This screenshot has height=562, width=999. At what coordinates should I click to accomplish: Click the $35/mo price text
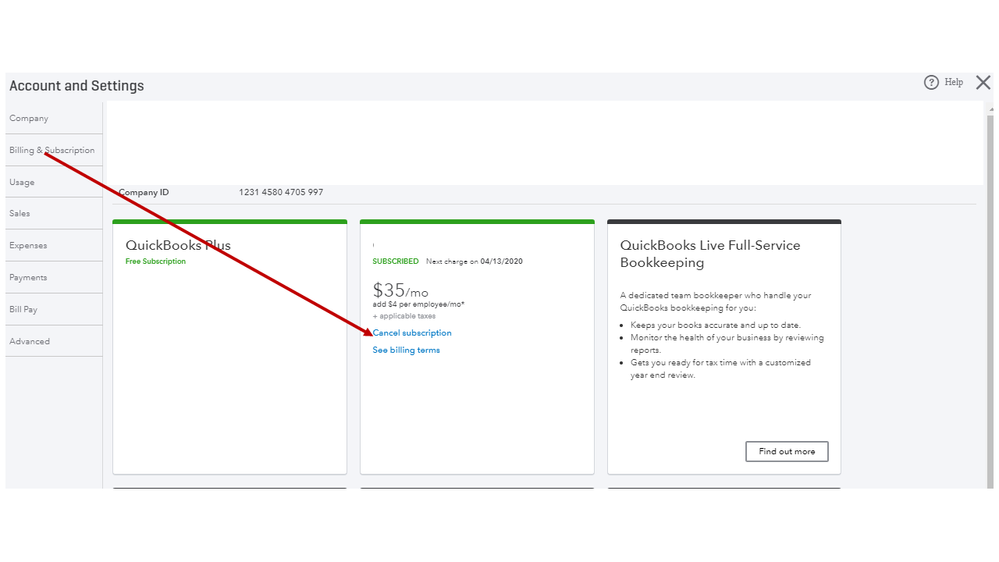pyautogui.click(x=400, y=291)
